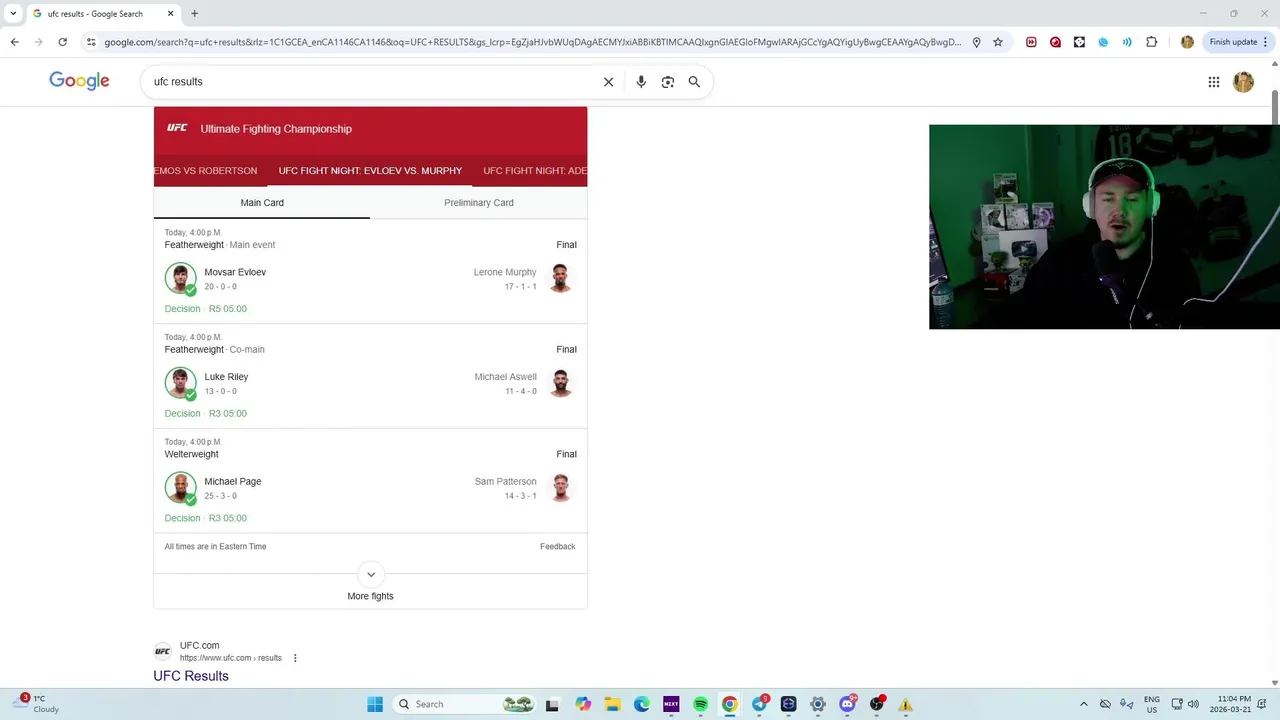The width and height of the screenshot is (1280, 720).
Task: Click Sam Patterson's fighter photo
Action: point(560,488)
